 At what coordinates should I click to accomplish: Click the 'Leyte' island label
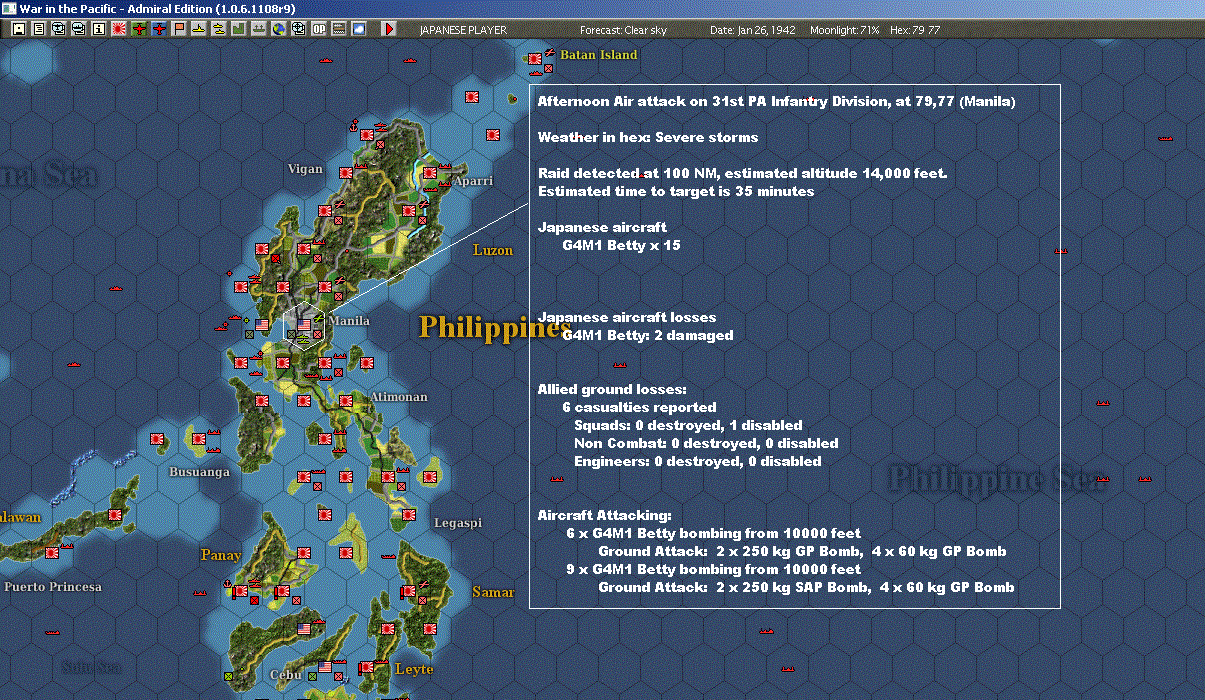[414, 669]
